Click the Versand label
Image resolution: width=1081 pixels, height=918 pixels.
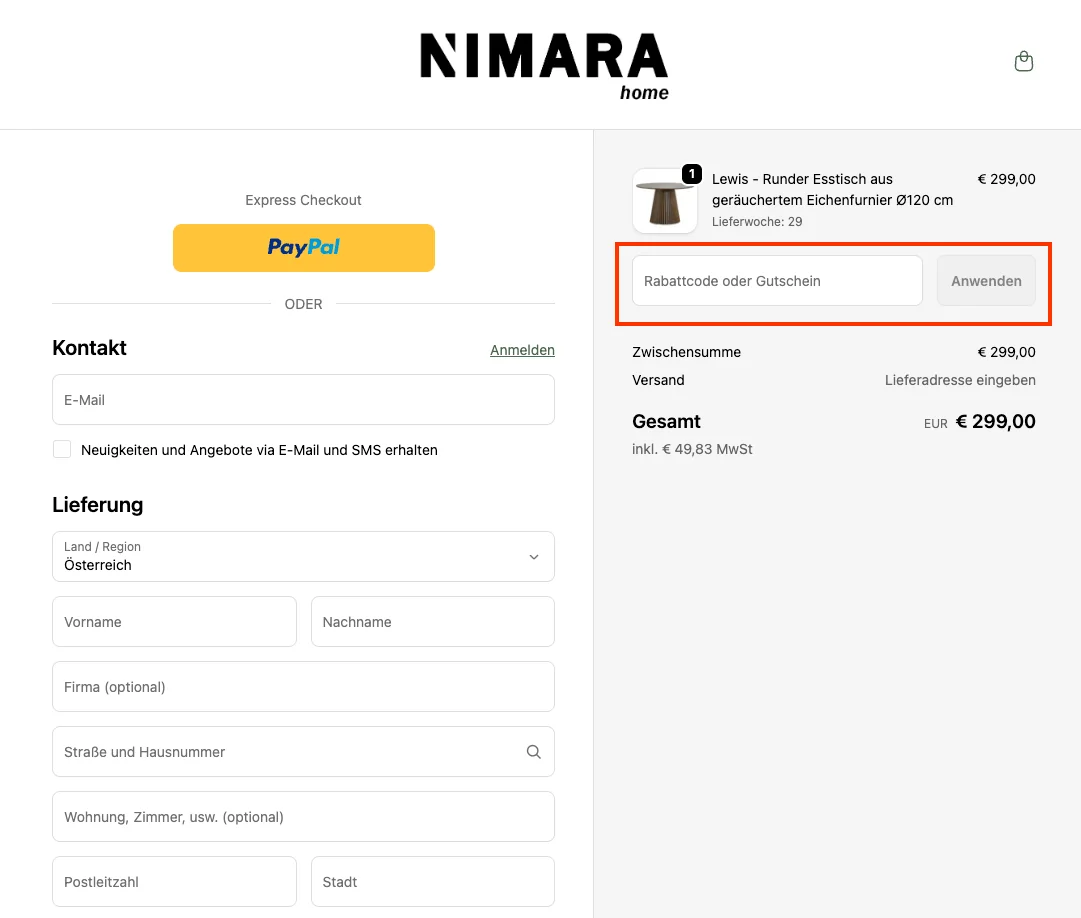click(658, 380)
